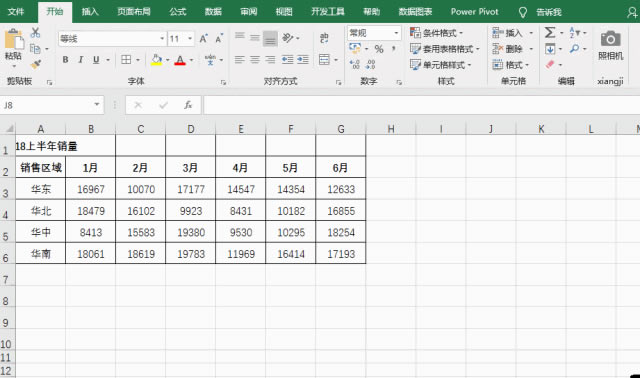Click the AutoSum sigma icon
This screenshot has height=378, width=640.
coord(550,32)
